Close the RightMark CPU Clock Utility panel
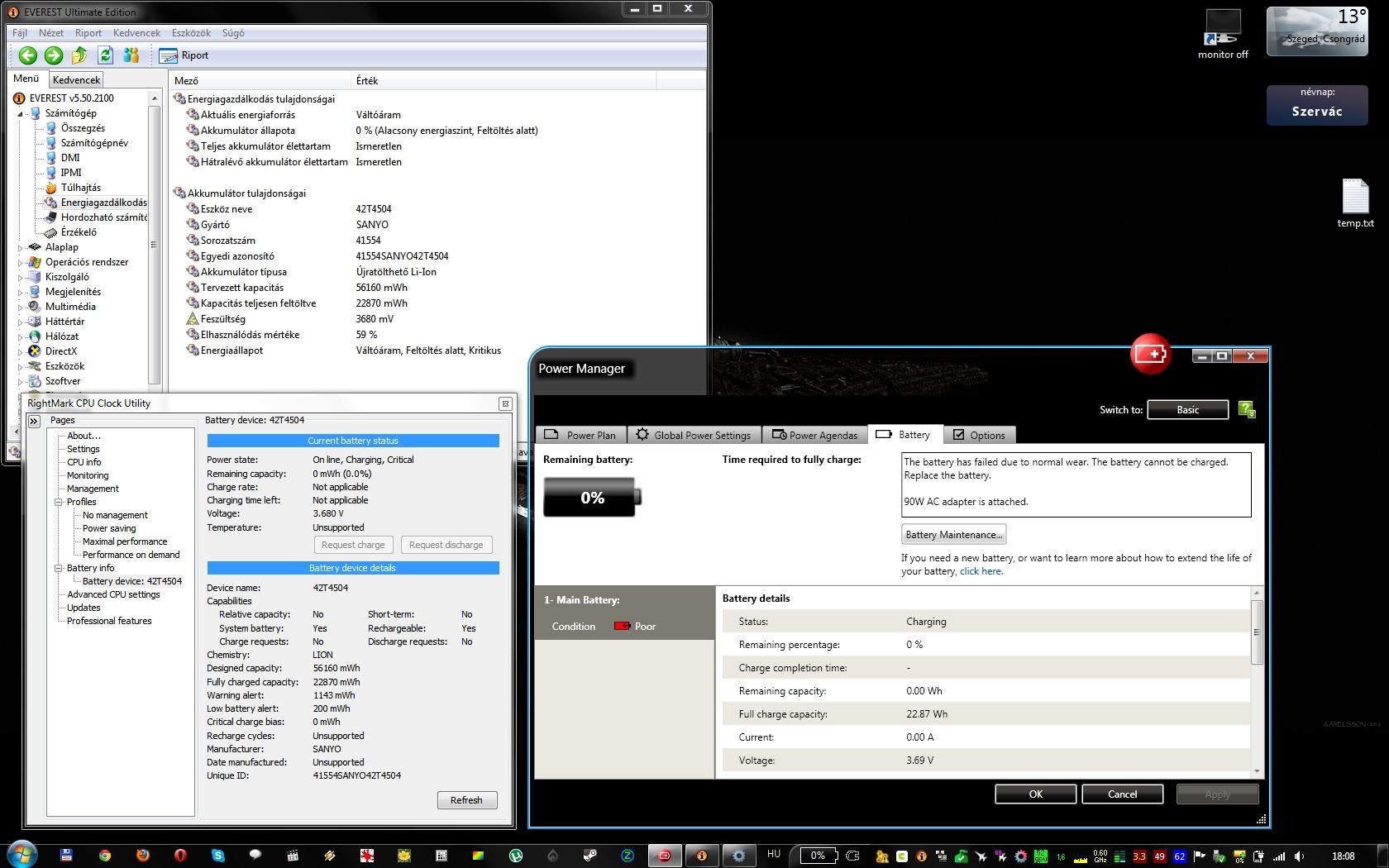Screen dimensions: 1389x868 (x=504, y=403)
